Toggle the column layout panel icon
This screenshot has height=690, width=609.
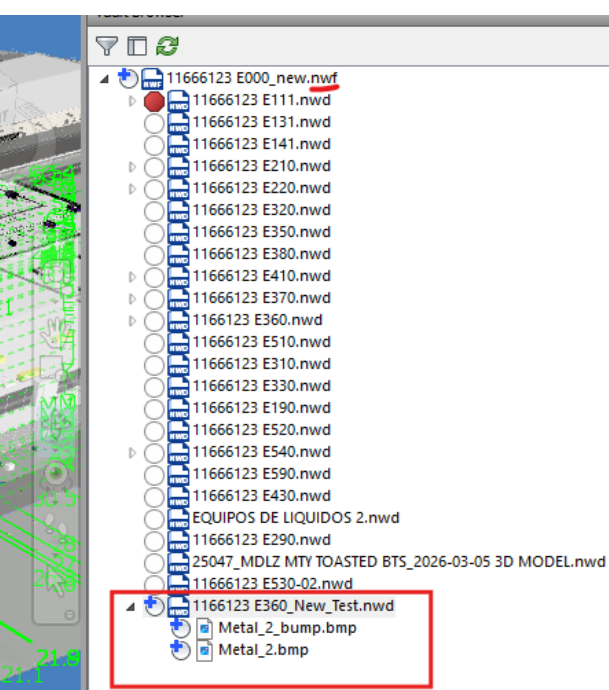point(137,46)
